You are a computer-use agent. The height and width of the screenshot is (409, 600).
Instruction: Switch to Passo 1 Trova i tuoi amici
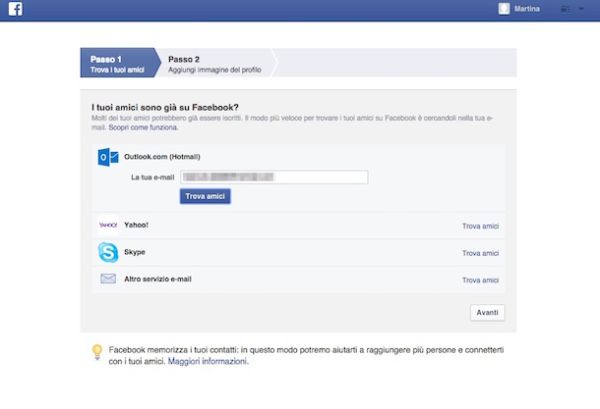click(x=115, y=63)
